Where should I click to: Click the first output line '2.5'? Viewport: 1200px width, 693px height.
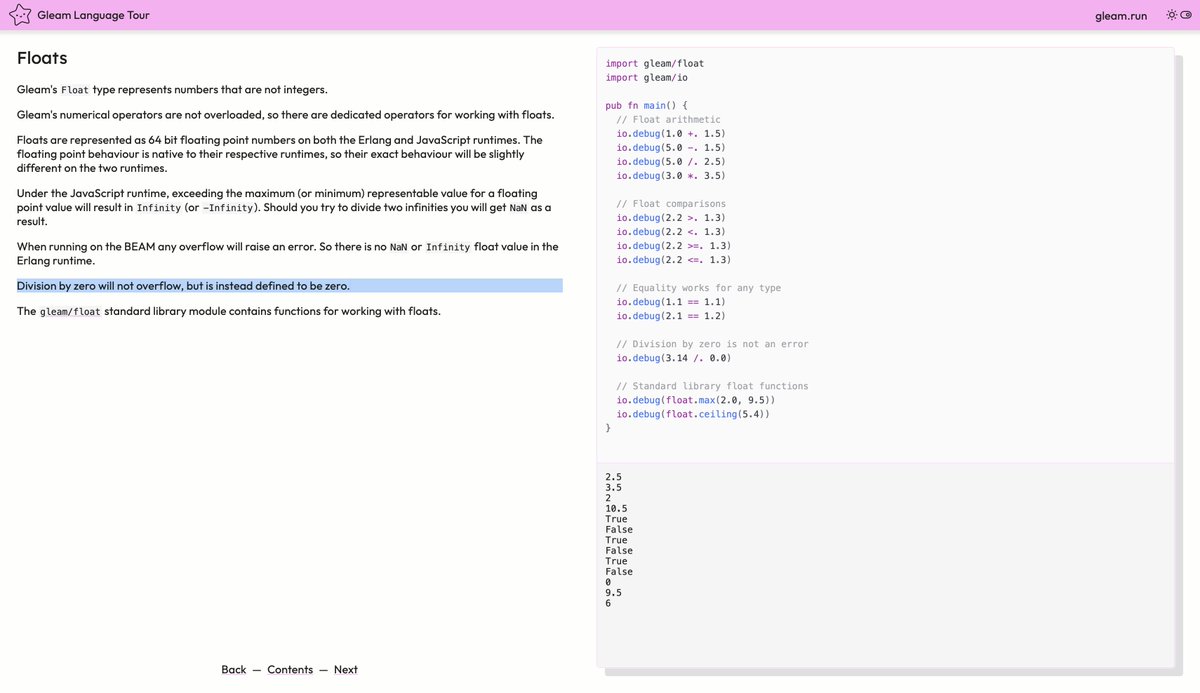click(x=613, y=477)
